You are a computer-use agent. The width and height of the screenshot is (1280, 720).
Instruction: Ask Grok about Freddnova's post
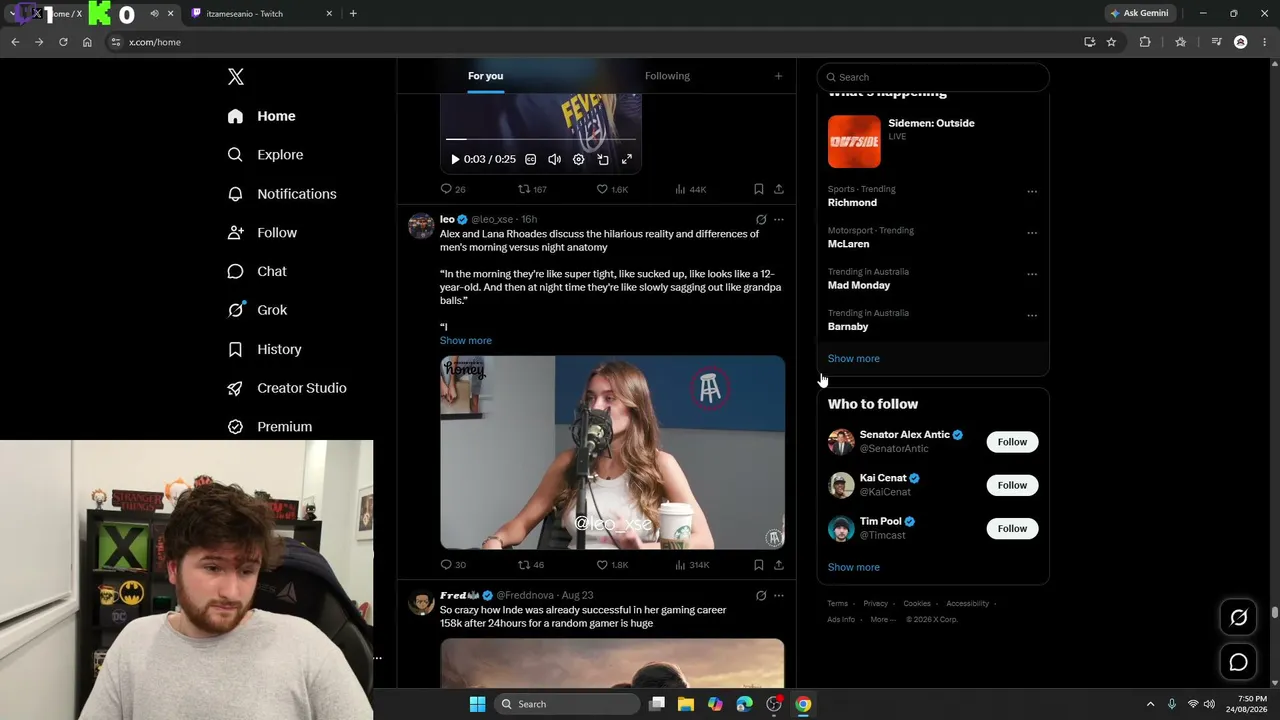[761, 595]
